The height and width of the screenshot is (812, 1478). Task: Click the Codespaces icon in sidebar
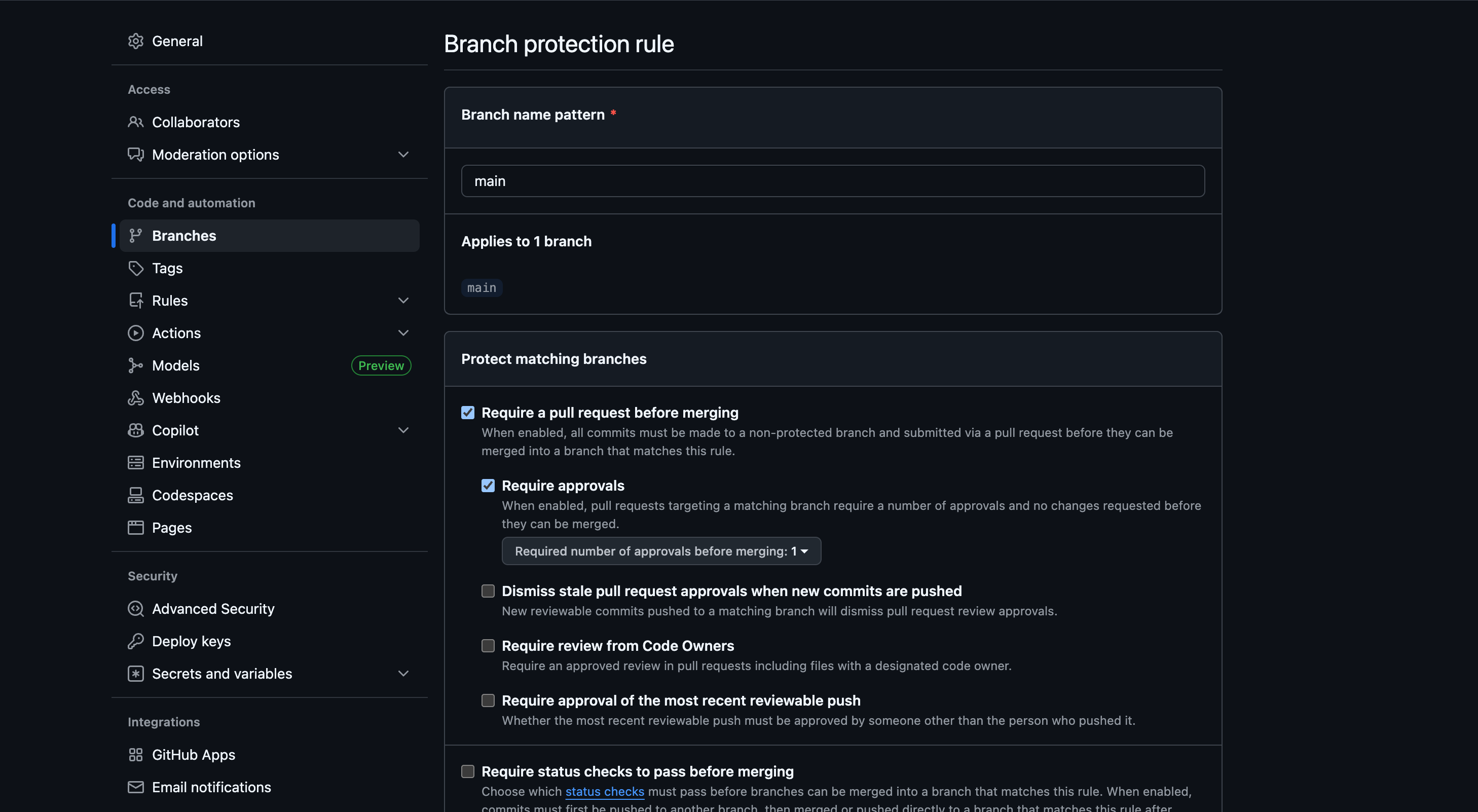(135, 495)
